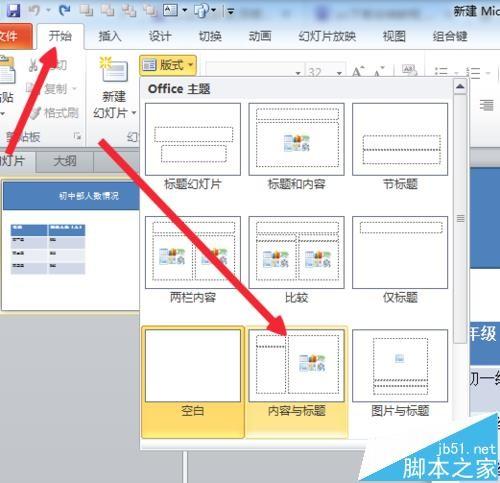The height and width of the screenshot is (483, 500).
Task: Click the layout gallery scrollbar thumb
Action: (x=460, y=219)
